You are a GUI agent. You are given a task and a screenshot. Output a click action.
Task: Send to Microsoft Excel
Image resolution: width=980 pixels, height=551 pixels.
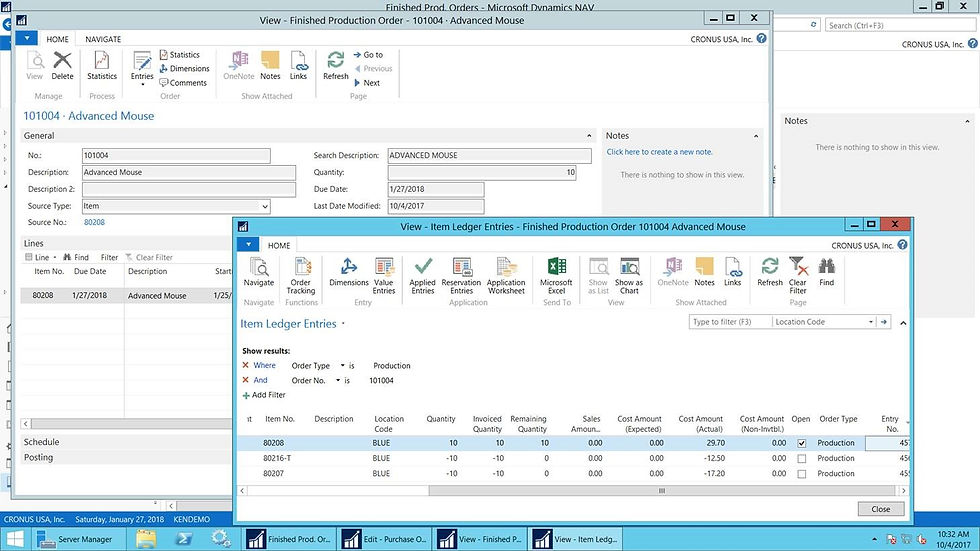pyautogui.click(x=556, y=276)
